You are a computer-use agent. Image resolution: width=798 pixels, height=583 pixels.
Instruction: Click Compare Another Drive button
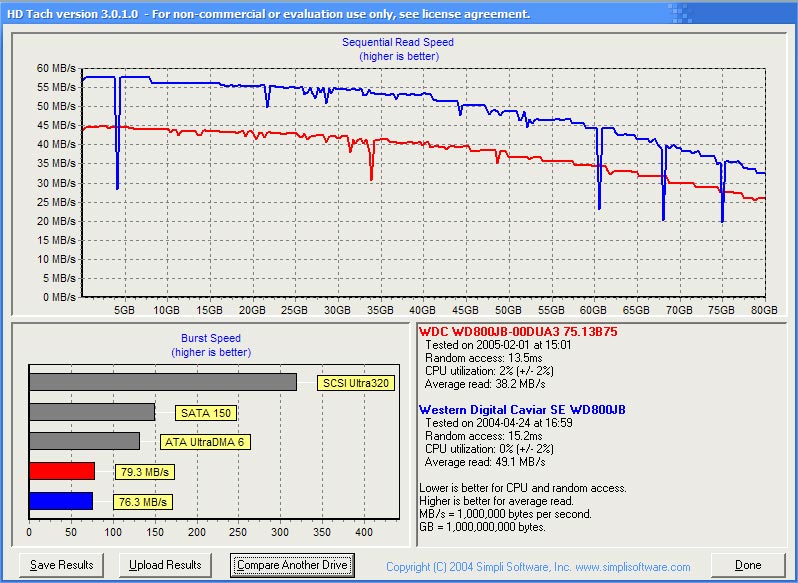tap(292, 565)
